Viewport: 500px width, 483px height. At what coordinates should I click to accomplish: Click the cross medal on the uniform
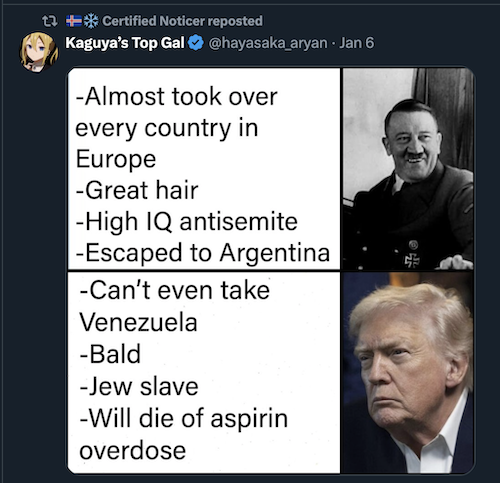click(412, 260)
